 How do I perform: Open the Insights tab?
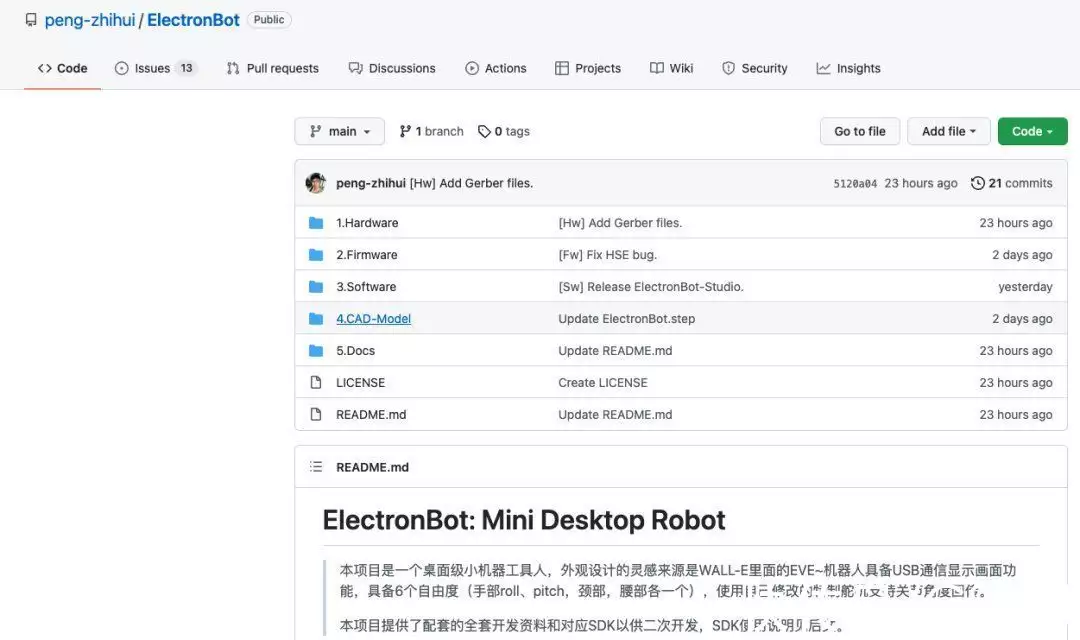click(x=849, y=68)
